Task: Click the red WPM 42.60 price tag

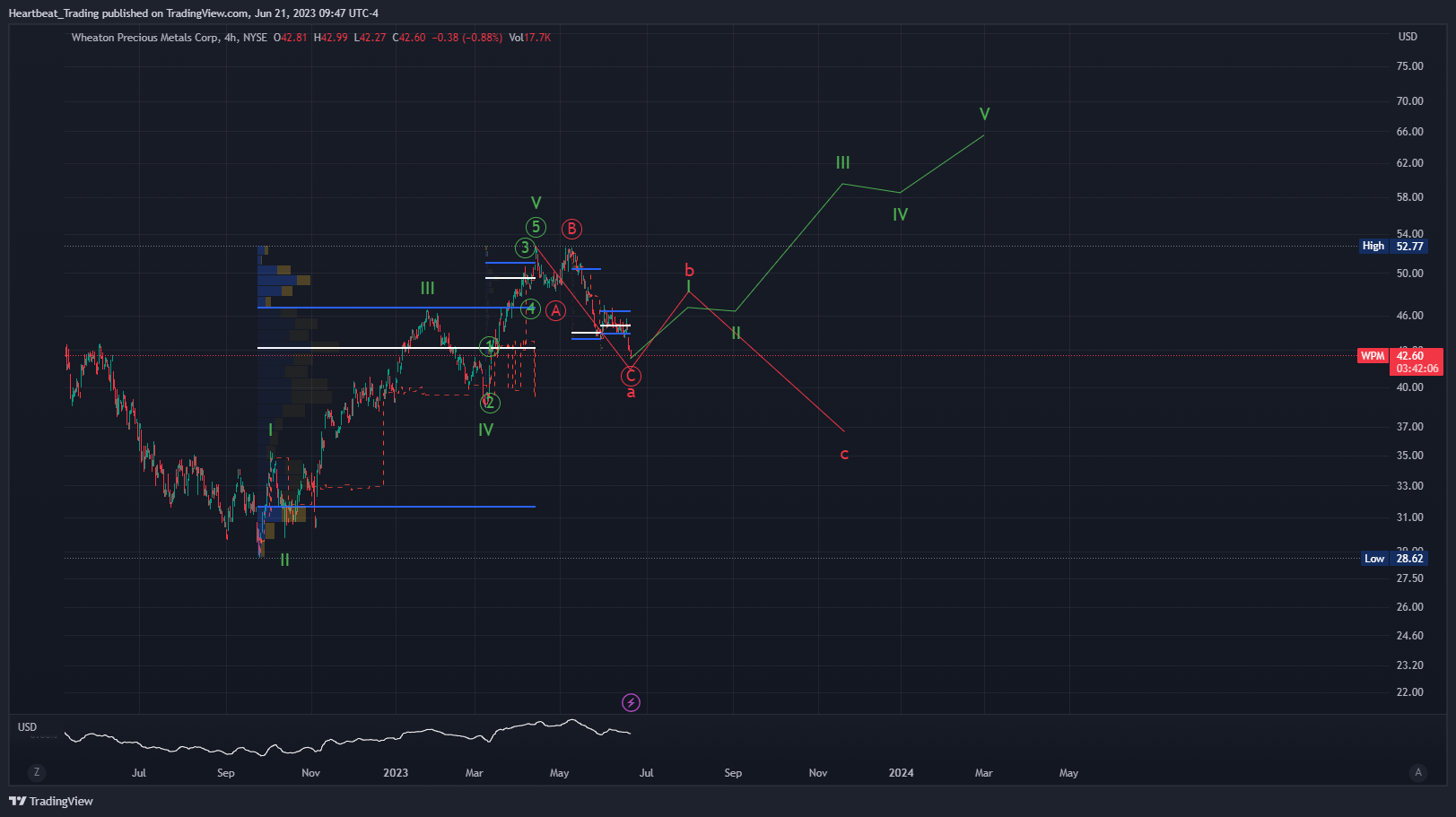Action: (x=1399, y=356)
